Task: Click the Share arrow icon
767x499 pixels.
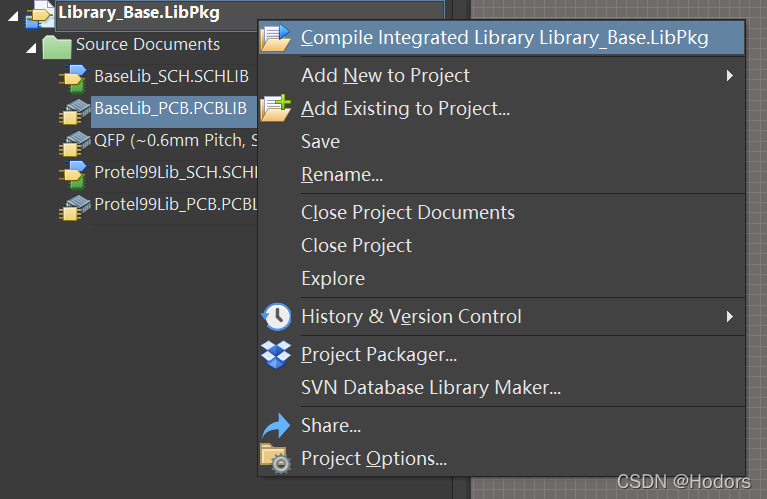Action: (x=276, y=425)
